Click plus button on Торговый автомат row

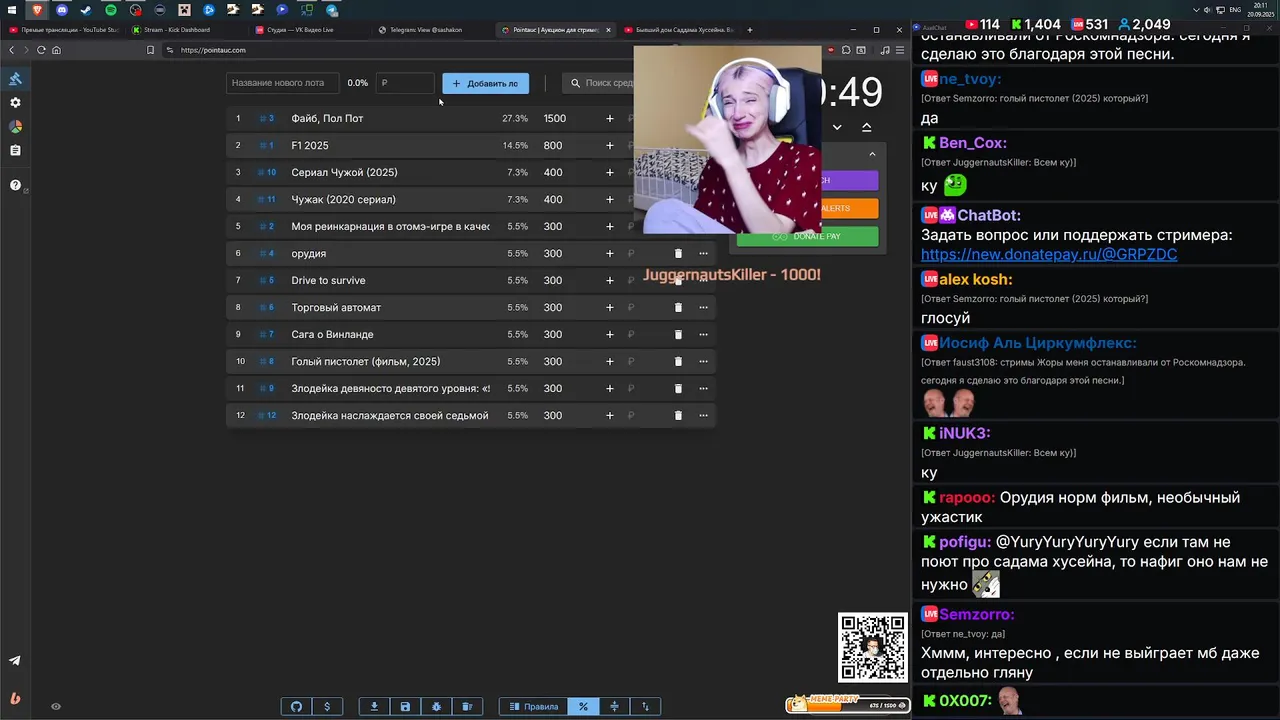tap(610, 307)
